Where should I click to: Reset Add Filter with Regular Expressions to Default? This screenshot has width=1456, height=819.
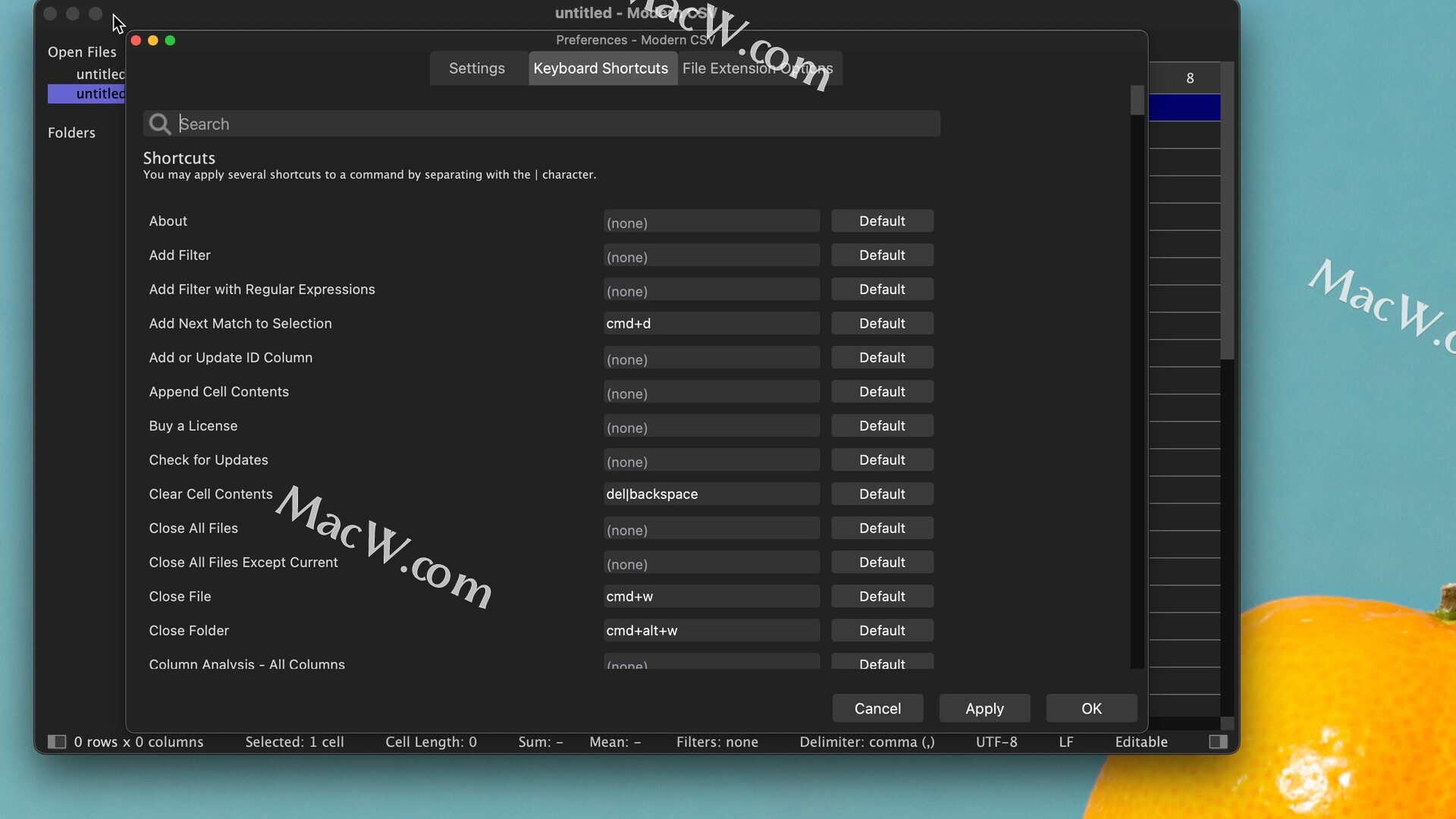(x=882, y=290)
